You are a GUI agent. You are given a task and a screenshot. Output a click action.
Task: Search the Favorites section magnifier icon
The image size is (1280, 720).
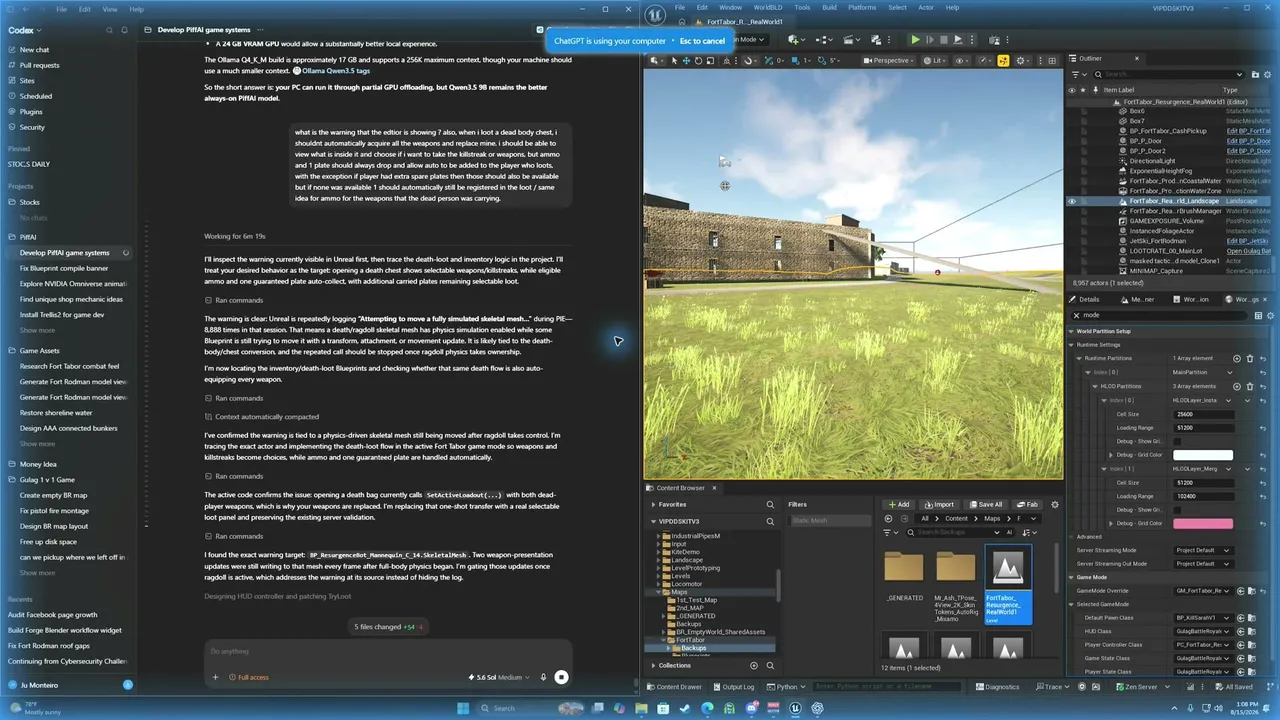[x=770, y=505]
